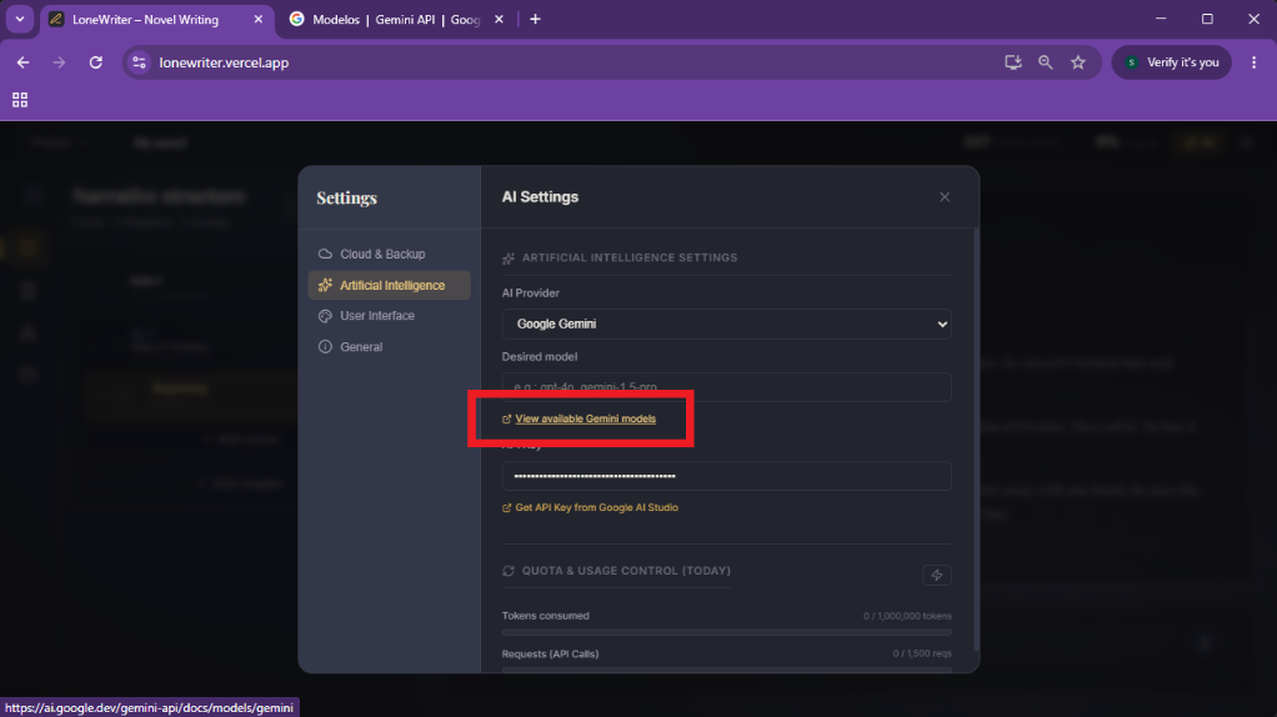Open the Chrome tab search dropdown arrow
Viewport: 1277px width, 717px height.
click(x=20, y=19)
